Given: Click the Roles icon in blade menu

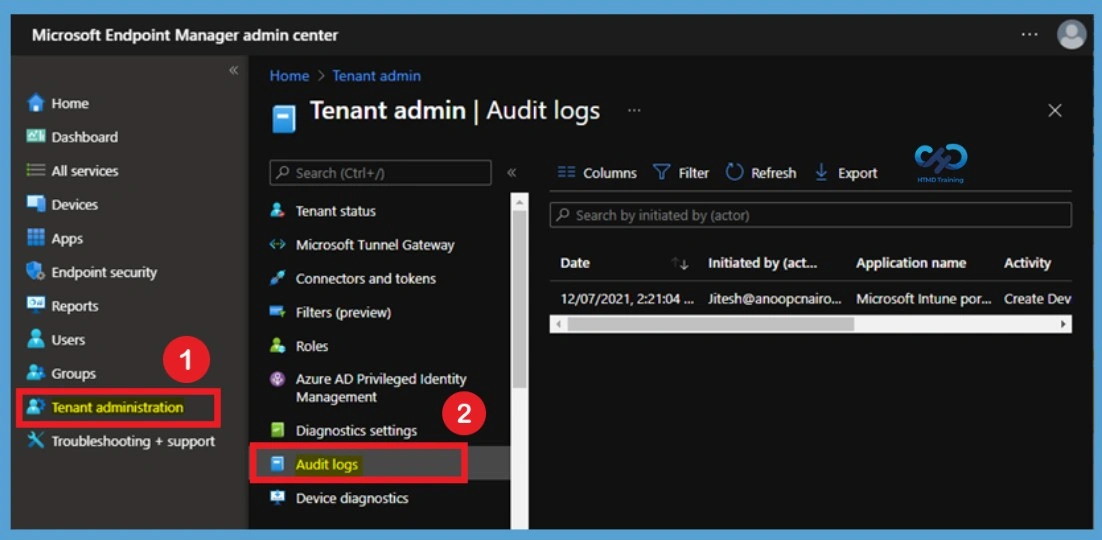Looking at the screenshot, I should pyautogui.click(x=278, y=346).
